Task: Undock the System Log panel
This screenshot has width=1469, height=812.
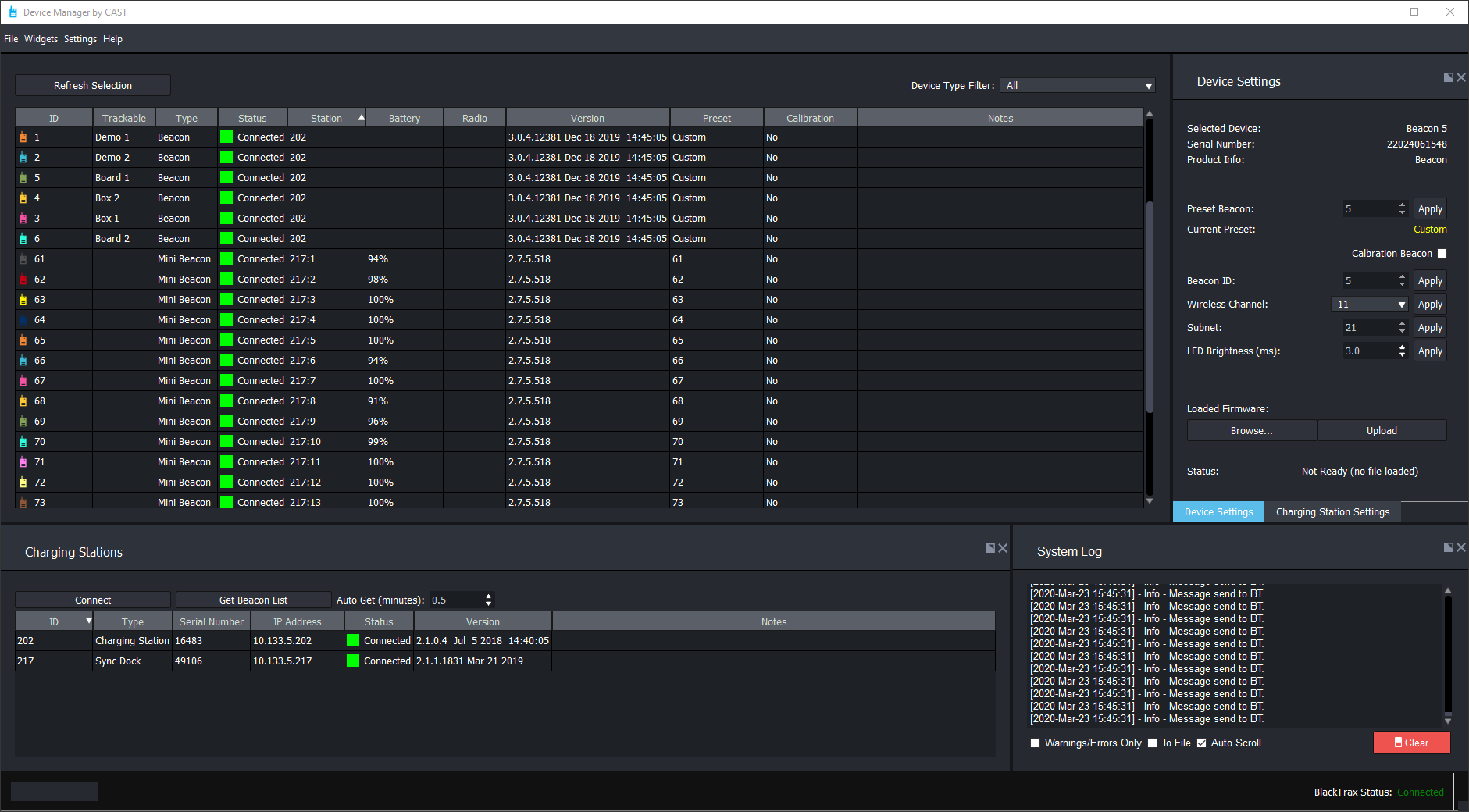Action: click(1448, 547)
